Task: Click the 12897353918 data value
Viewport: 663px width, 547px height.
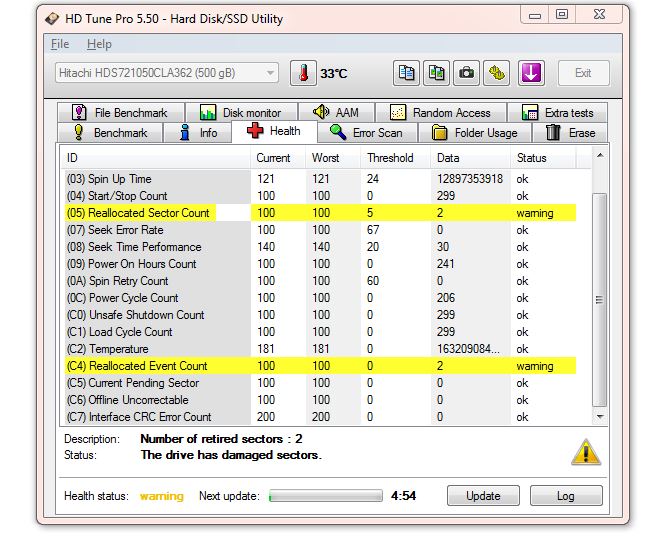Action: (470, 179)
